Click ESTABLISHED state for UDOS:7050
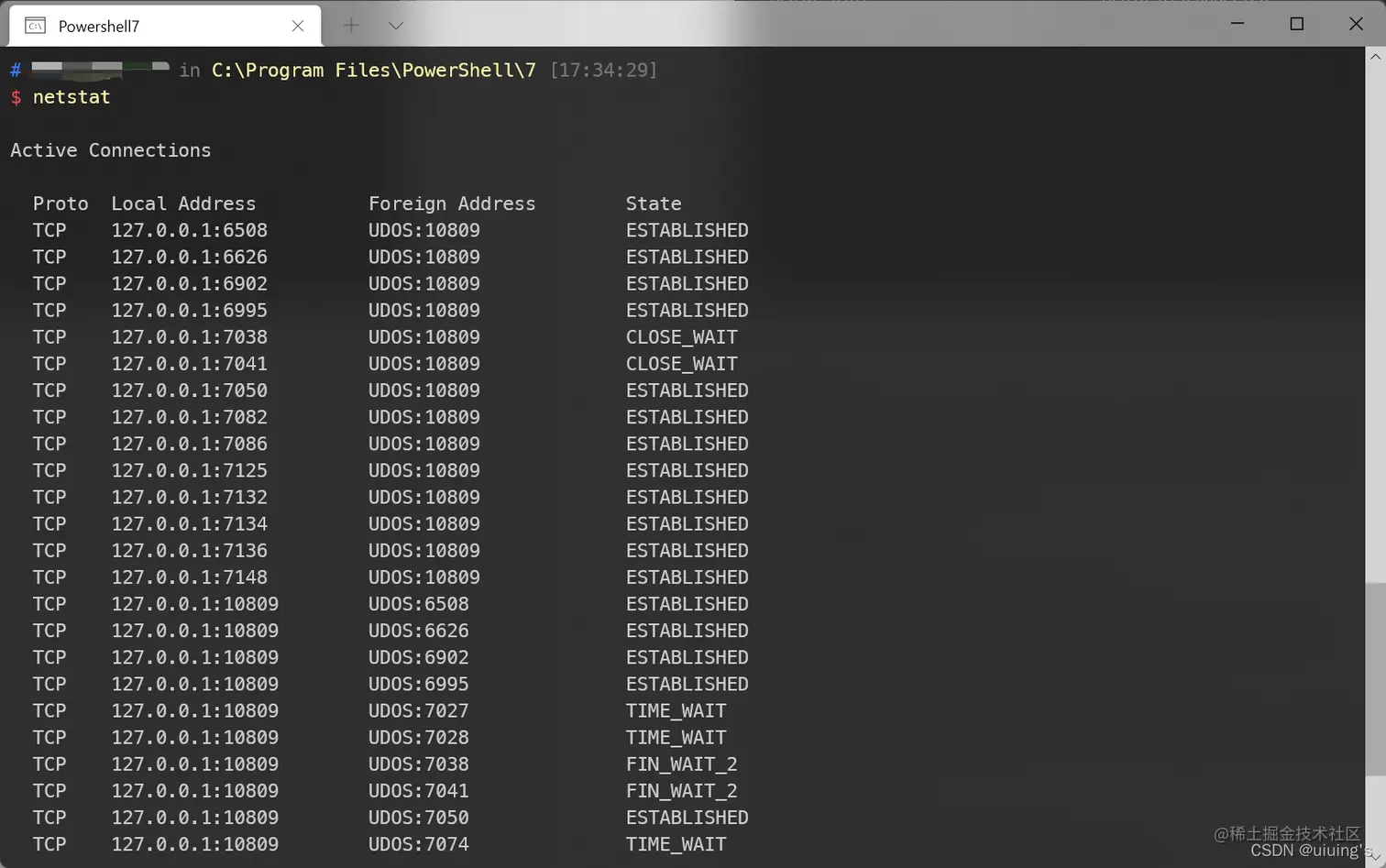Screen dimensions: 1386x868 (x=687, y=818)
